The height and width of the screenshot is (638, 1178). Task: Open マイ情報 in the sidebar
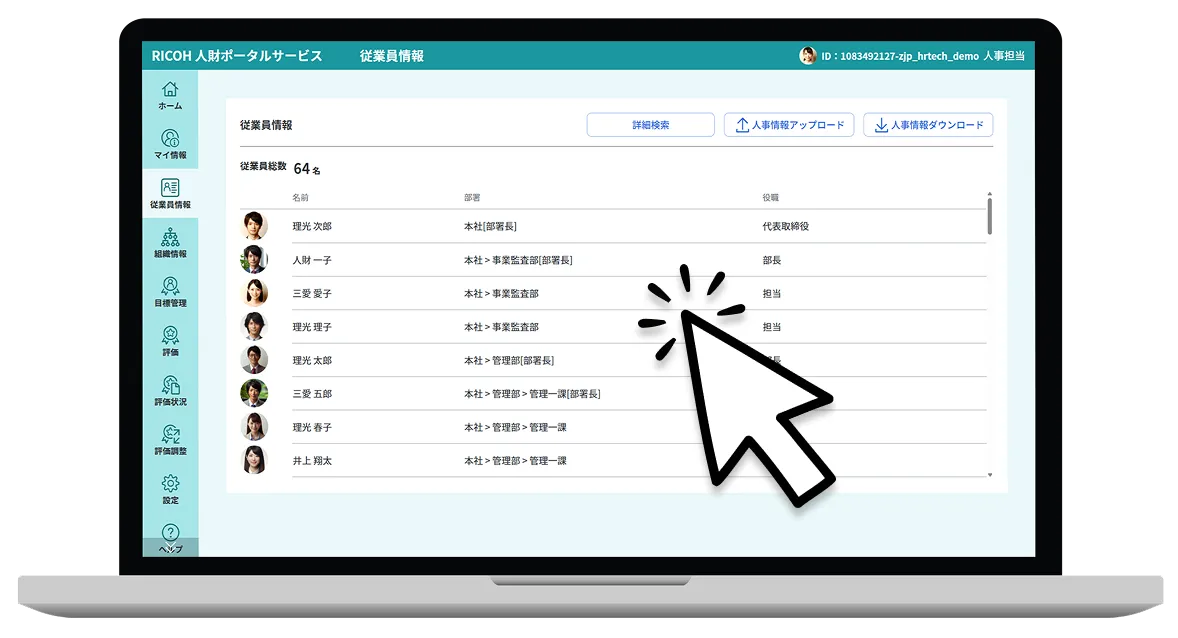[170, 143]
